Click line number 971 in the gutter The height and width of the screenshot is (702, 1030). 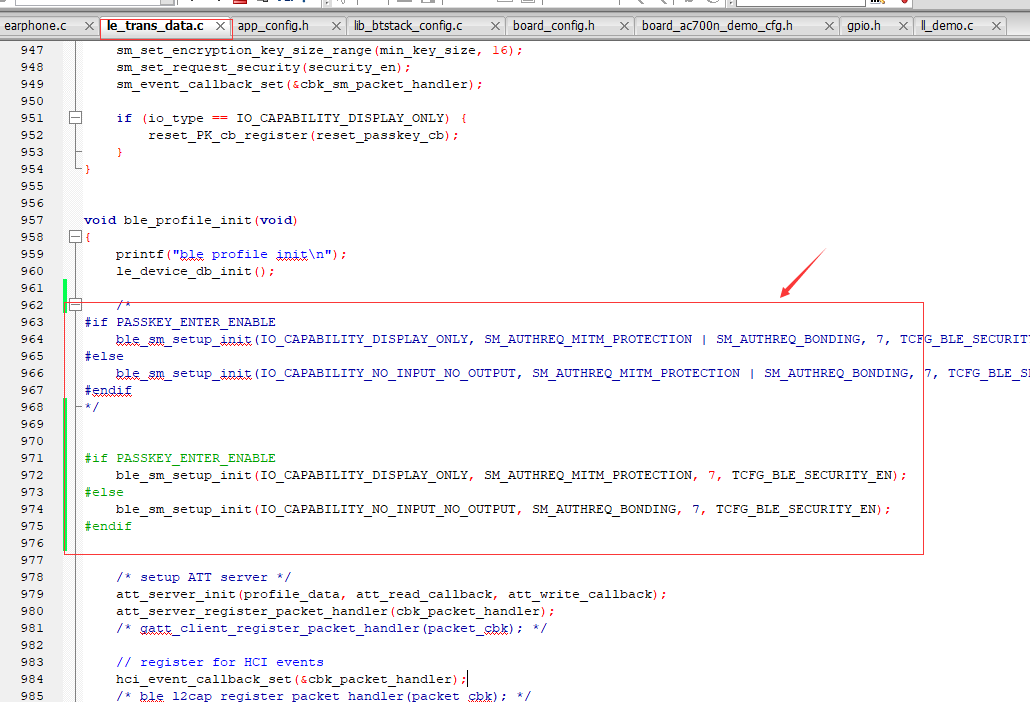click(32, 458)
